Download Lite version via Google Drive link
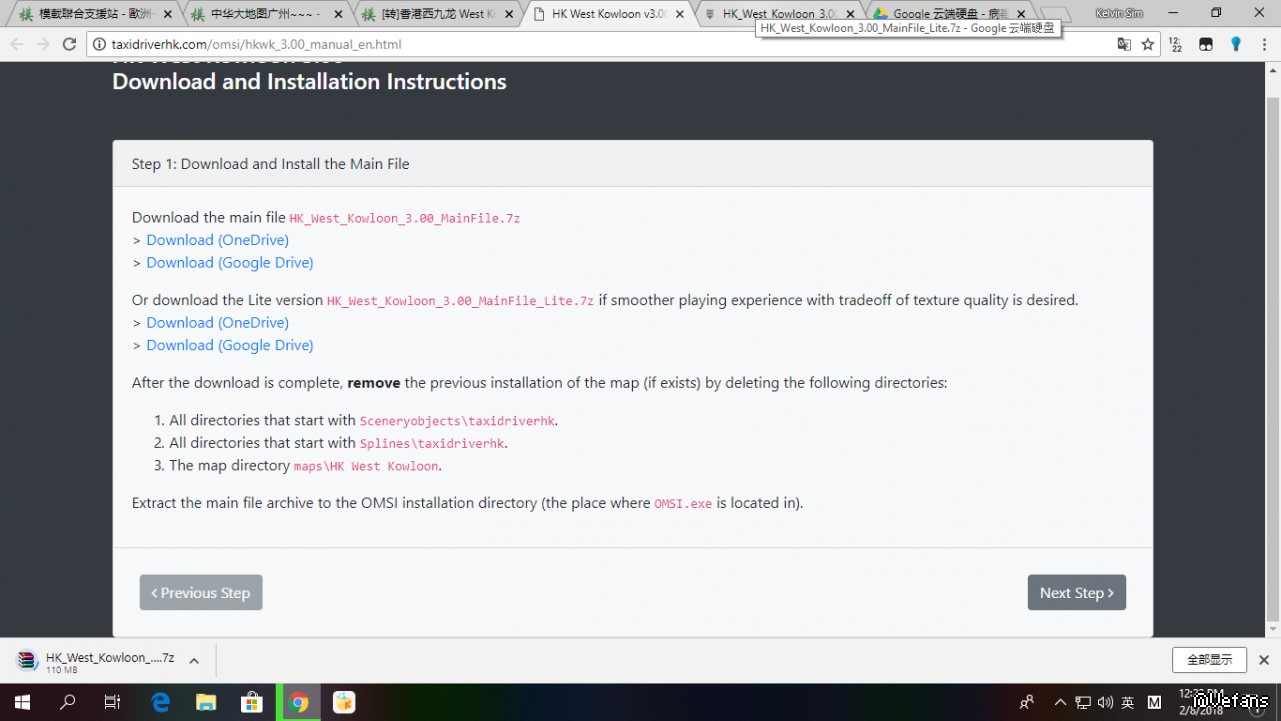Image resolution: width=1281 pixels, height=721 pixels. (x=229, y=345)
